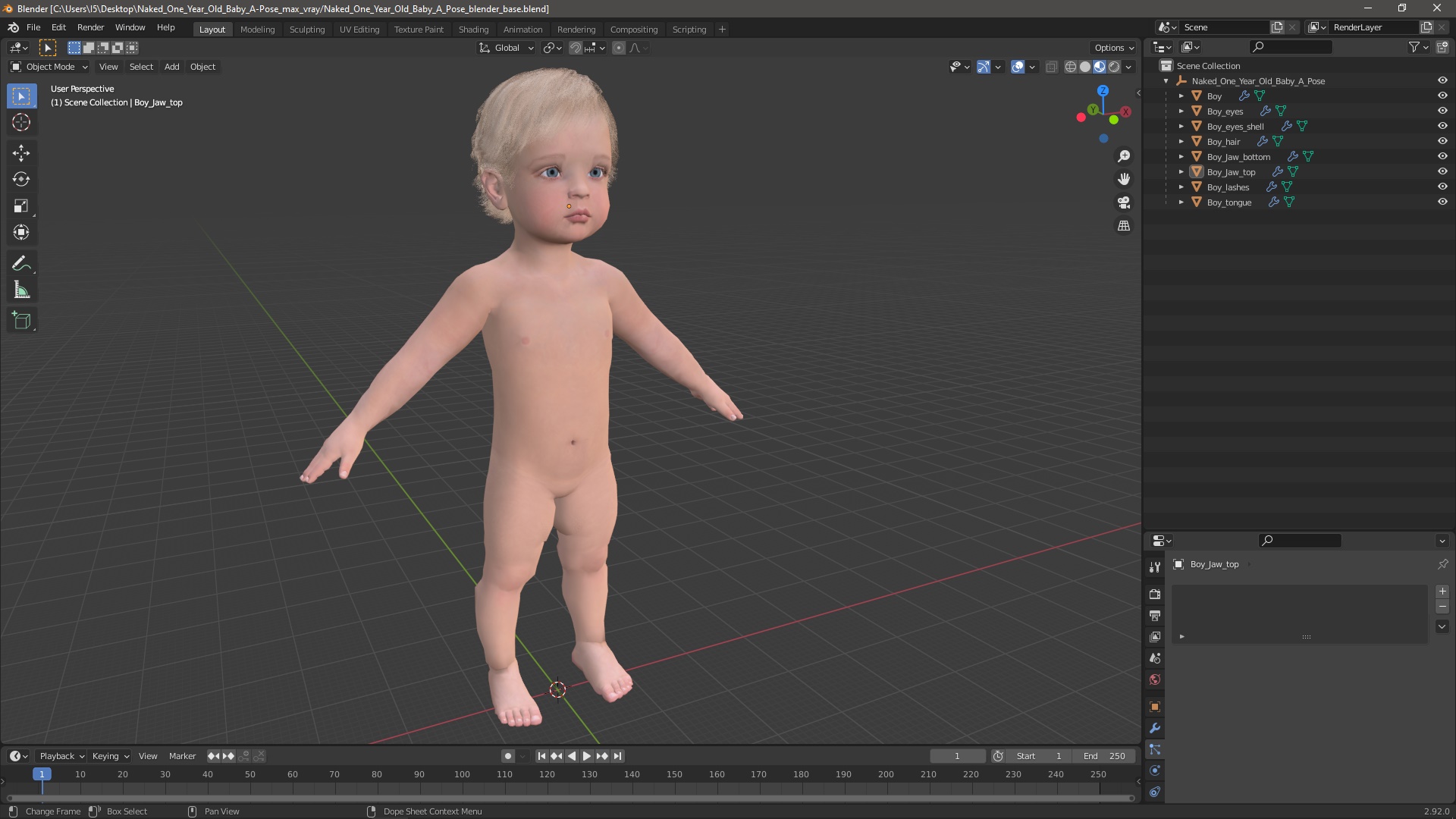Open Global transform orientation dropdown
The height and width of the screenshot is (819, 1456).
click(507, 48)
